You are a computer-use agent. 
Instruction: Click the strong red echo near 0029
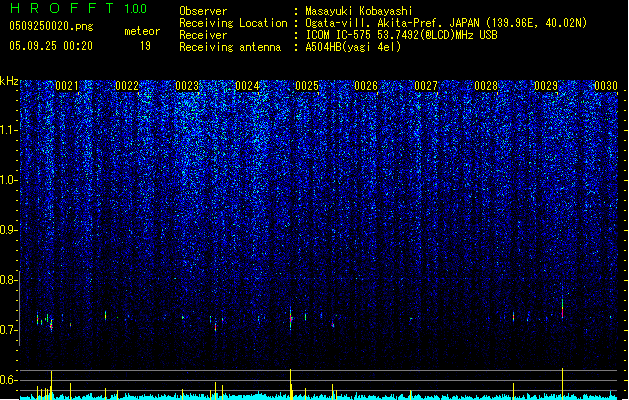[562, 309]
